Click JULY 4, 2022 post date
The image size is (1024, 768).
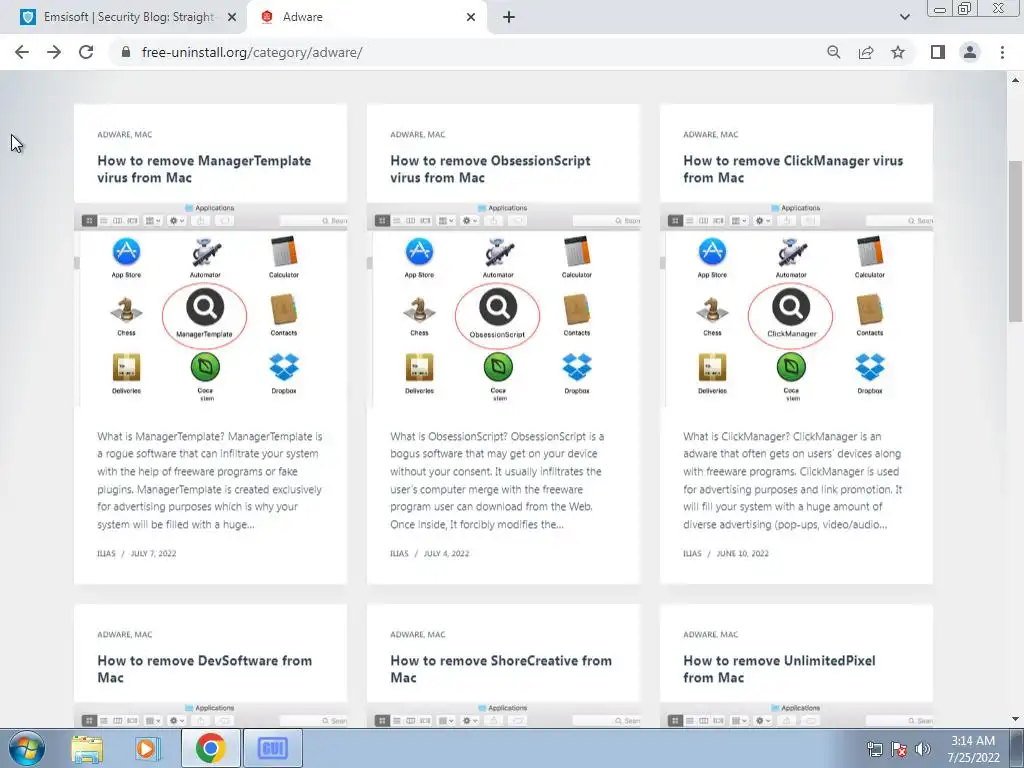447,553
